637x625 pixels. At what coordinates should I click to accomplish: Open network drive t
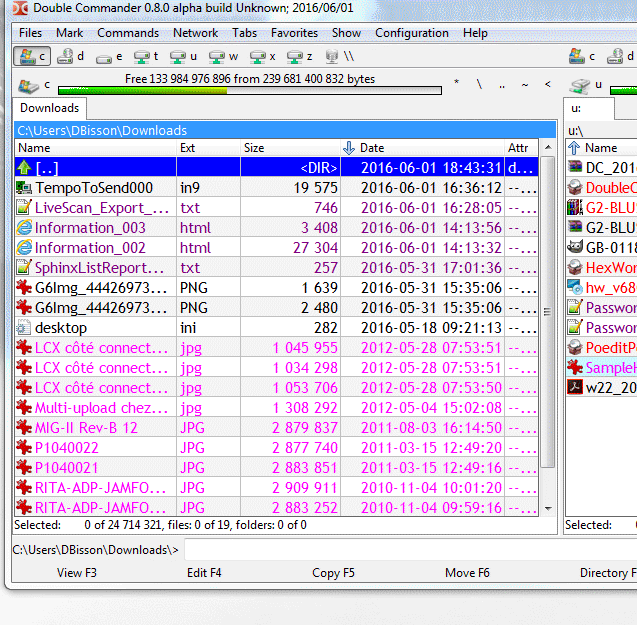[x=146, y=56]
